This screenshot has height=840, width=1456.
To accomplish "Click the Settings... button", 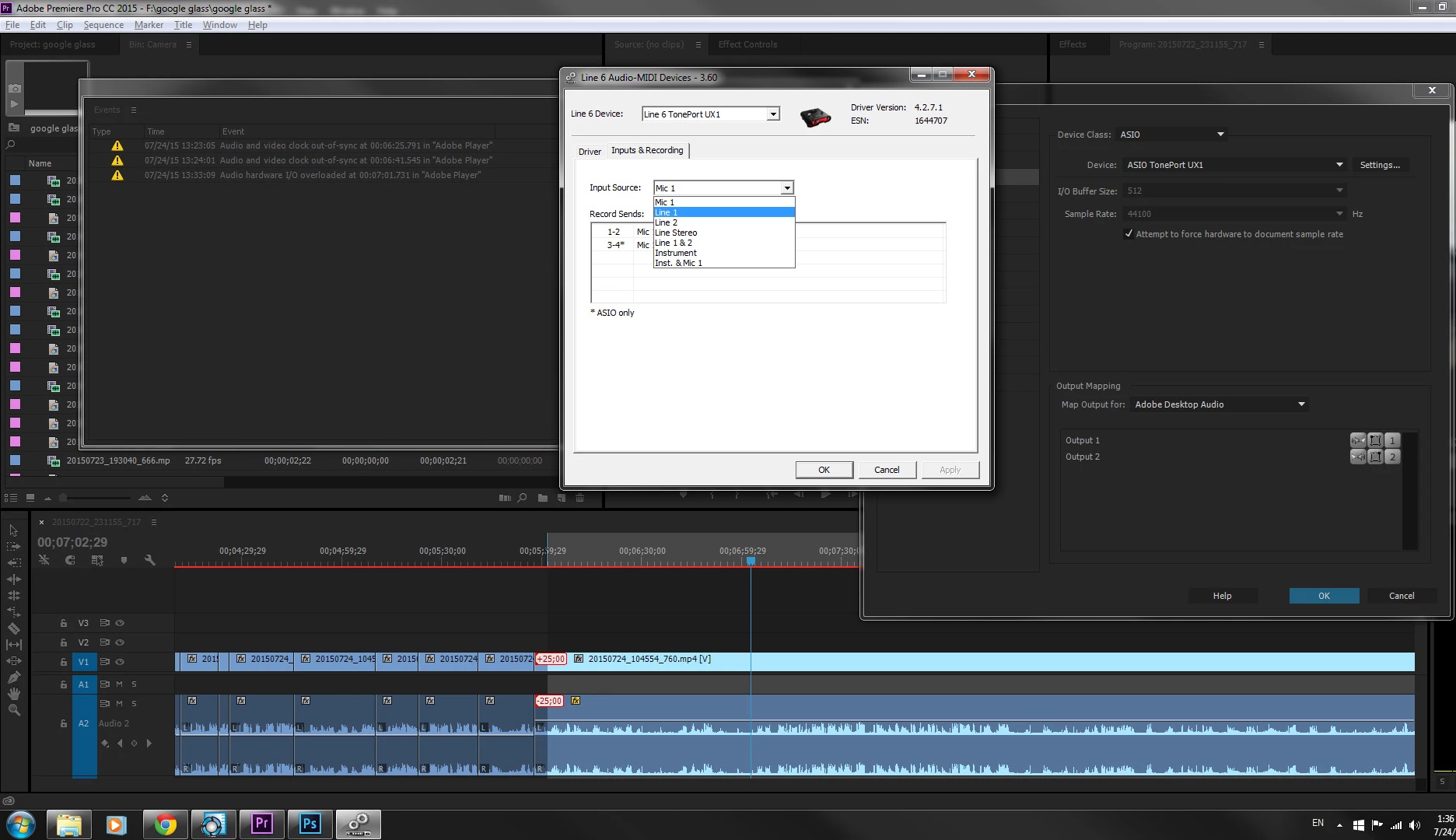I will tap(1380, 165).
